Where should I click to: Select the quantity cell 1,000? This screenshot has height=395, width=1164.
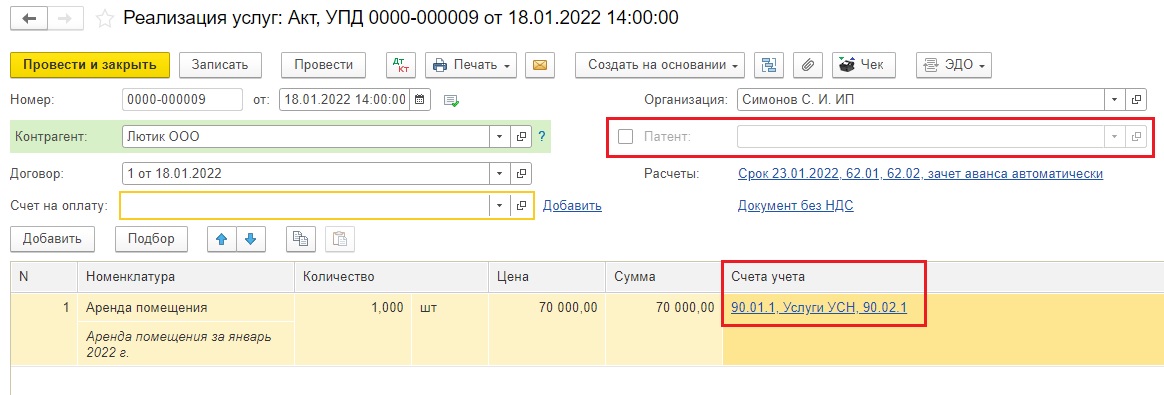[x=353, y=307]
